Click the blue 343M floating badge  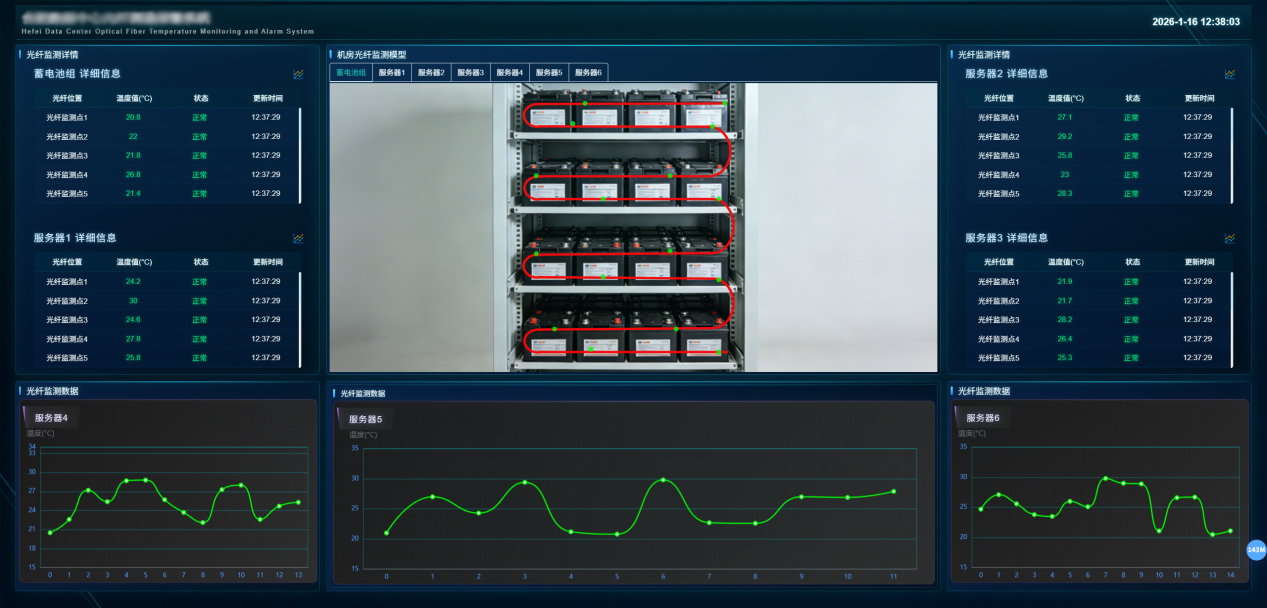point(1256,550)
